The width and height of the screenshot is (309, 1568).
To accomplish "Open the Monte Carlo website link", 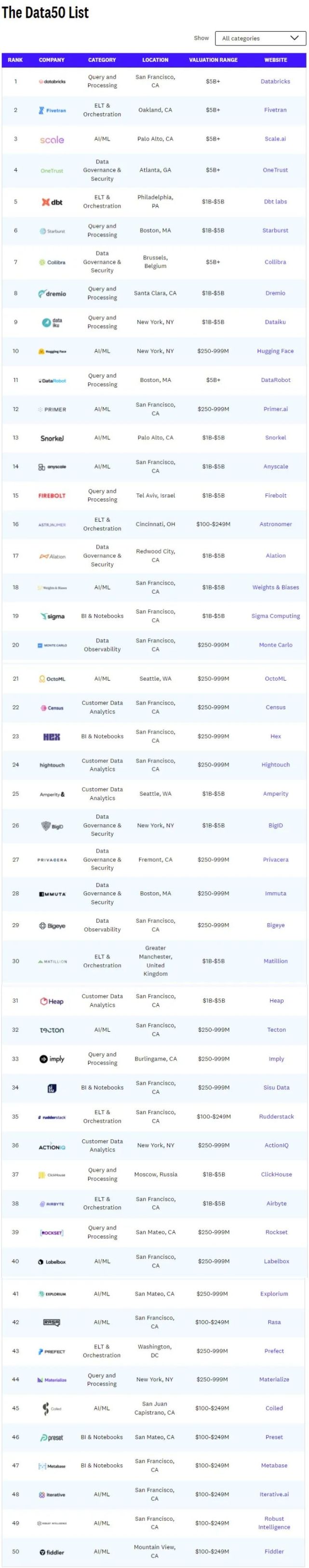I will pos(275,644).
